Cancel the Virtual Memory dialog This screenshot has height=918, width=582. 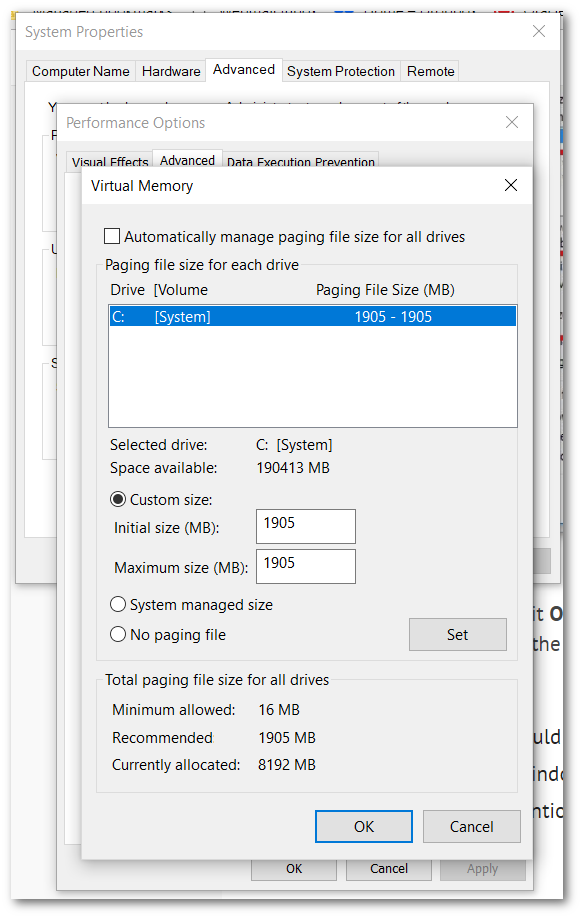tap(471, 826)
